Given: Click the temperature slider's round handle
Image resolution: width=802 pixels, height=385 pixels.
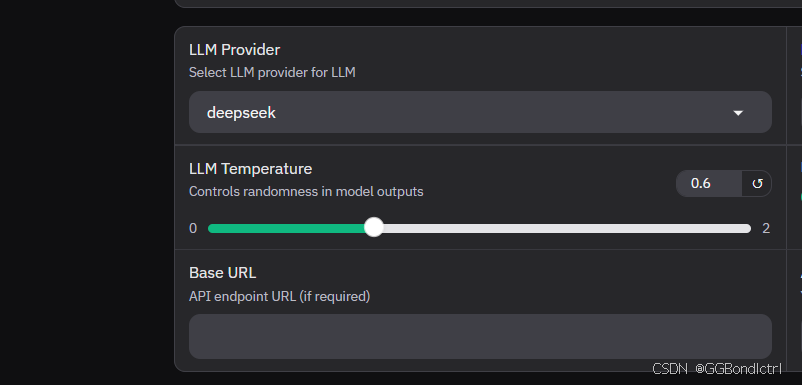Looking at the screenshot, I should [374, 227].
